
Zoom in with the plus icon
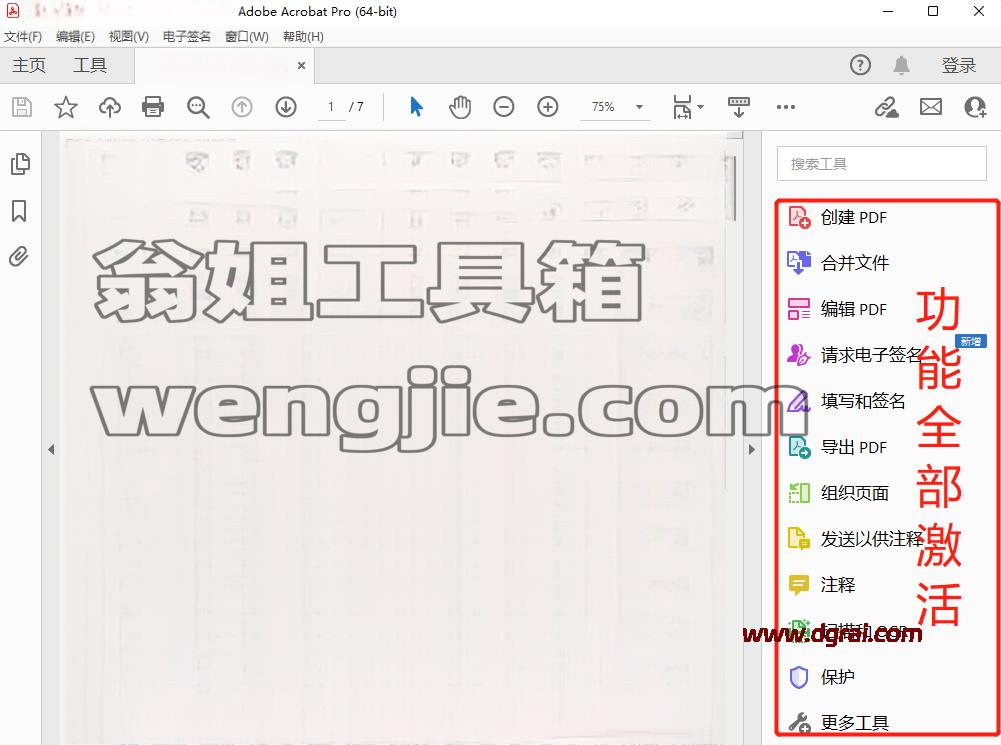tap(548, 107)
